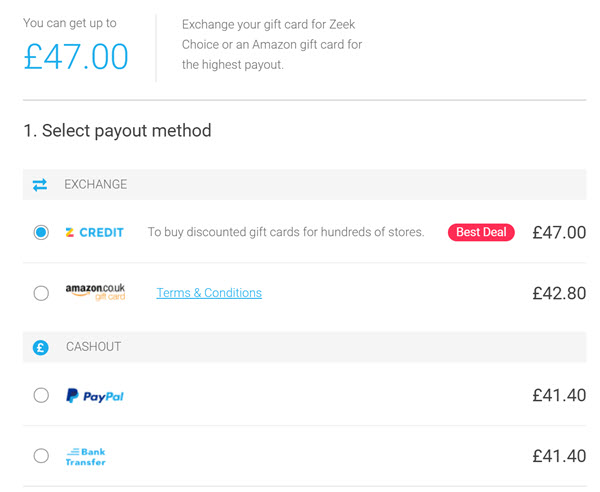Click the large blue £47.00 headline amount
This screenshot has width=600, height=492.
coord(76,57)
